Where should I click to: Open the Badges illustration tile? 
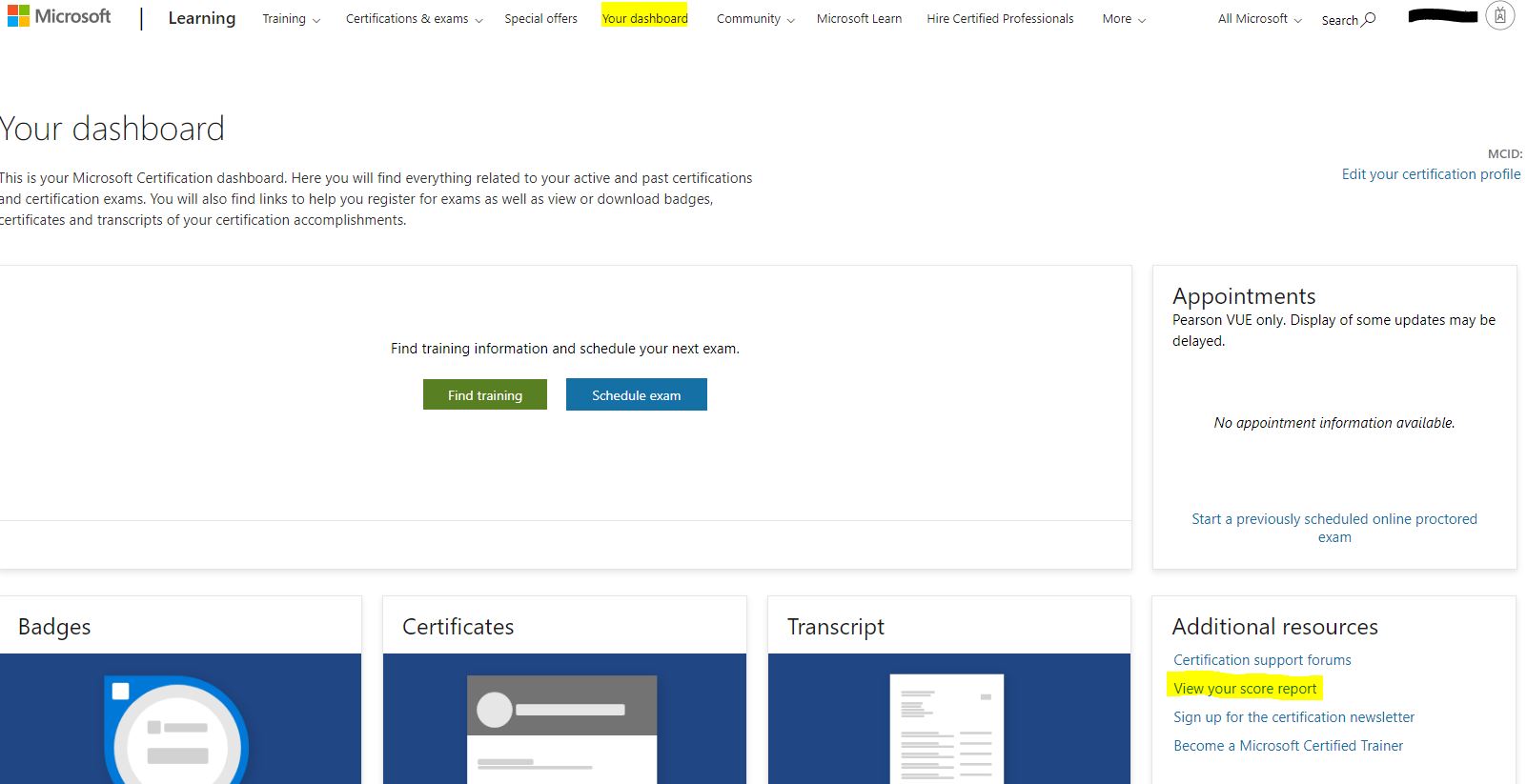[180, 718]
